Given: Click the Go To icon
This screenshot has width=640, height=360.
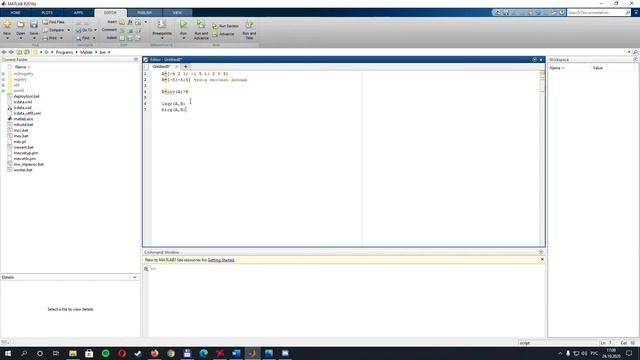Looking at the screenshot, I should tap(78, 30).
